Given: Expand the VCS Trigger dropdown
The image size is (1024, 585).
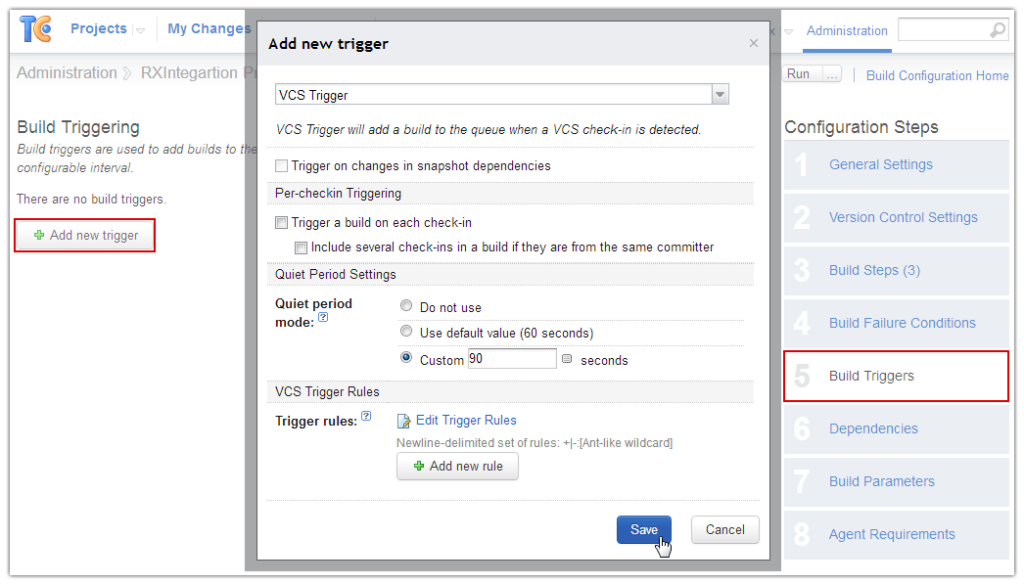Looking at the screenshot, I should (720, 95).
